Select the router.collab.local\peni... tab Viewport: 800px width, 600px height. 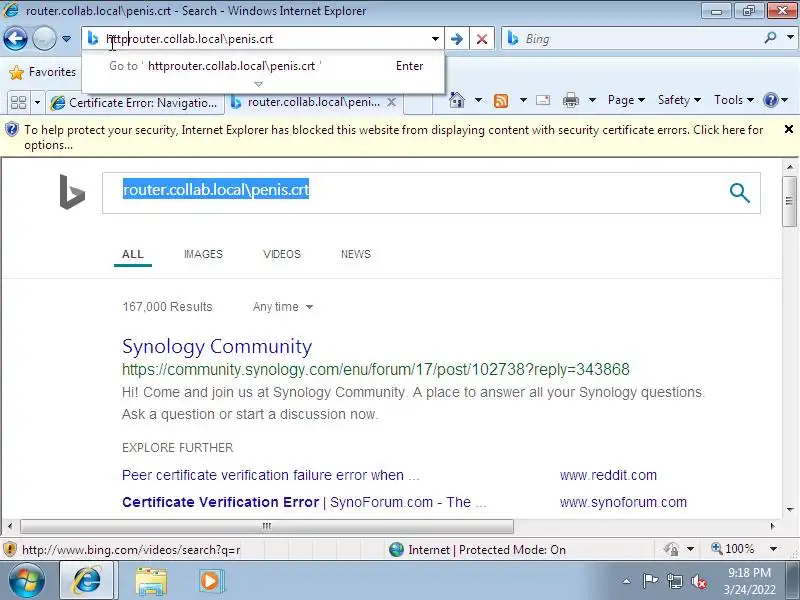click(x=306, y=103)
